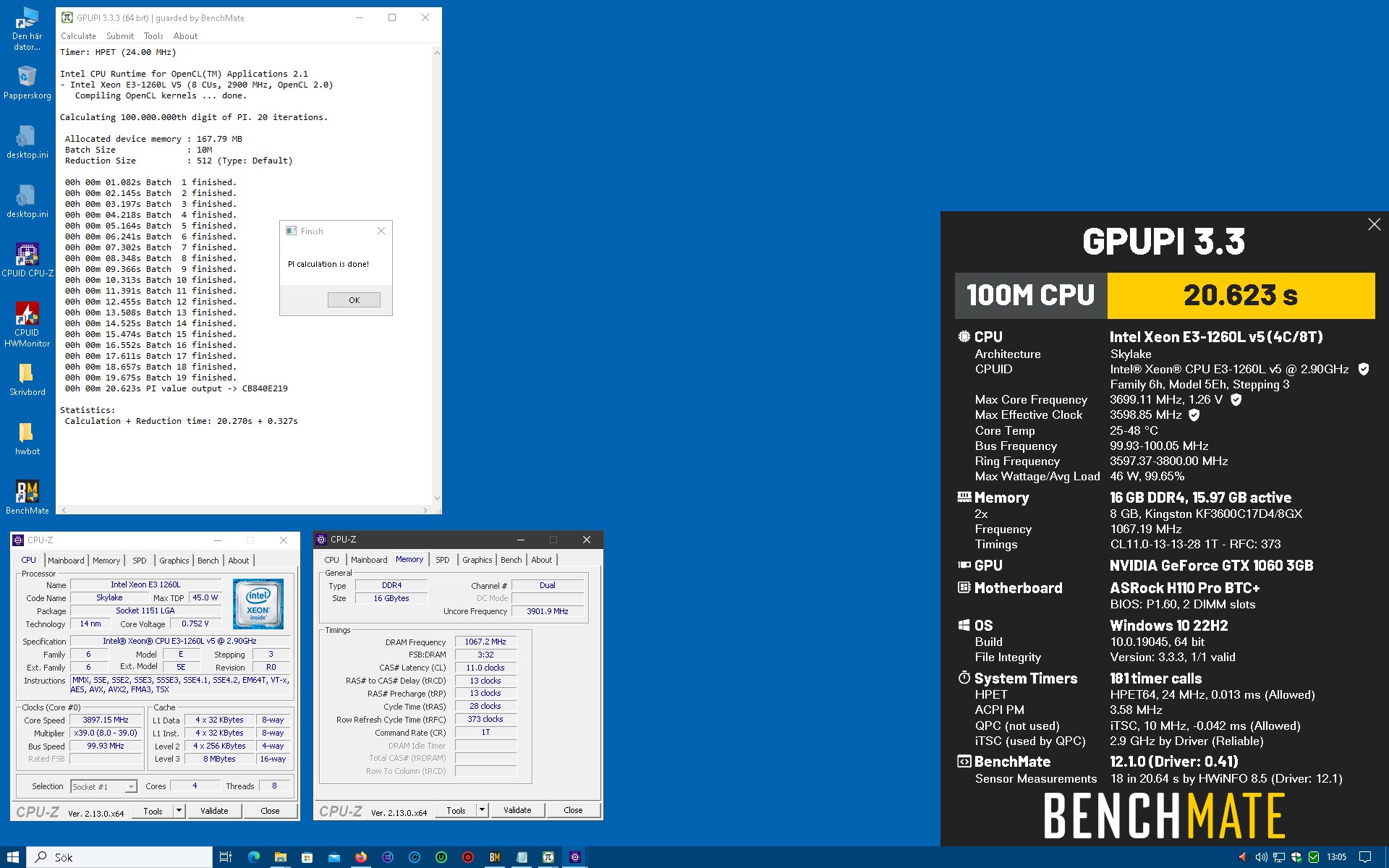Open the Den här datorn desktop icon

click(x=27, y=29)
